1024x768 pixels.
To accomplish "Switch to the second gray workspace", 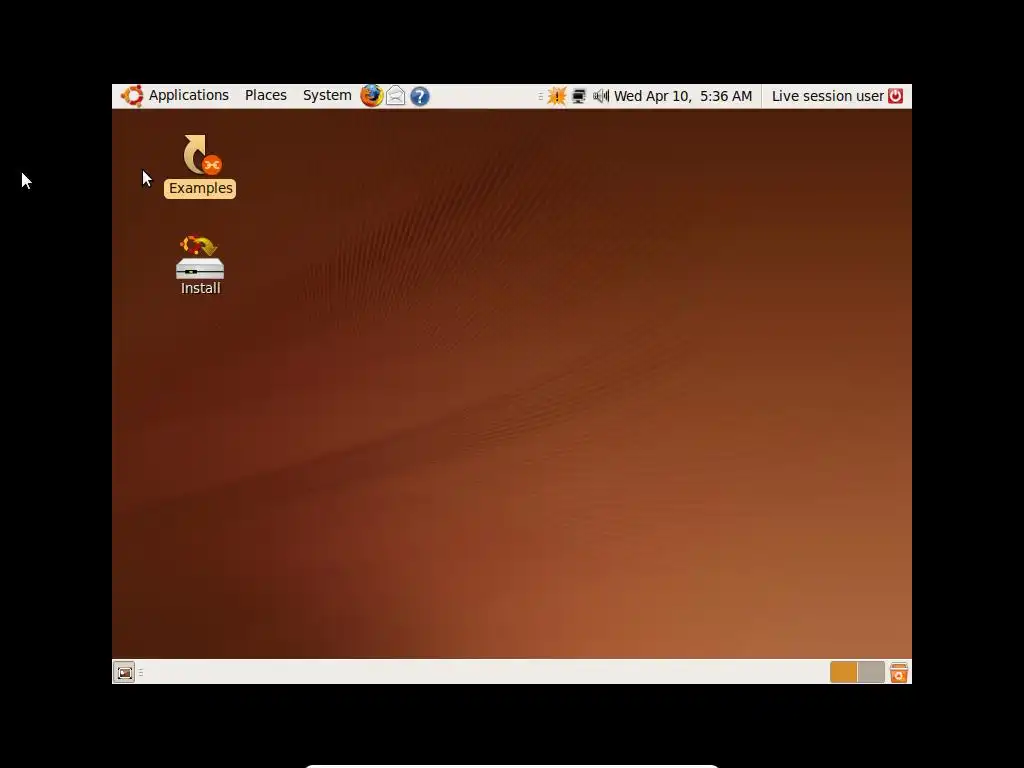I will click(871, 672).
